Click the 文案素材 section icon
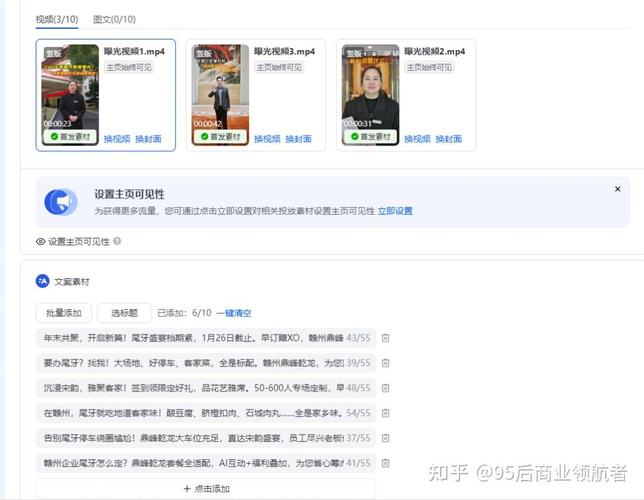Image resolution: width=644 pixels, height=500 pixels. pos(42,281)
